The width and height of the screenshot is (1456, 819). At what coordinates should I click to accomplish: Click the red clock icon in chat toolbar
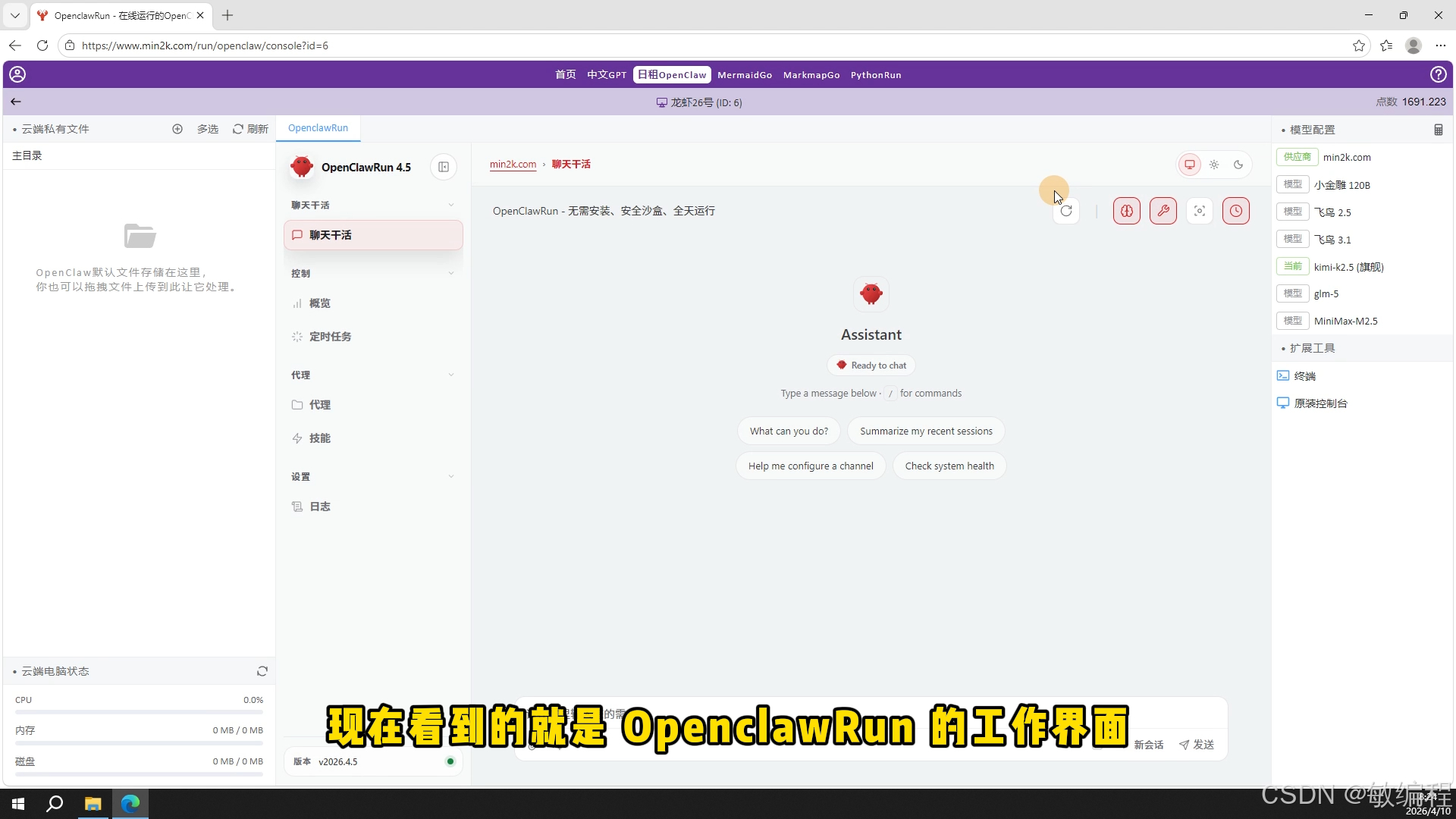pyautogui.click(x=1235, y=211)
